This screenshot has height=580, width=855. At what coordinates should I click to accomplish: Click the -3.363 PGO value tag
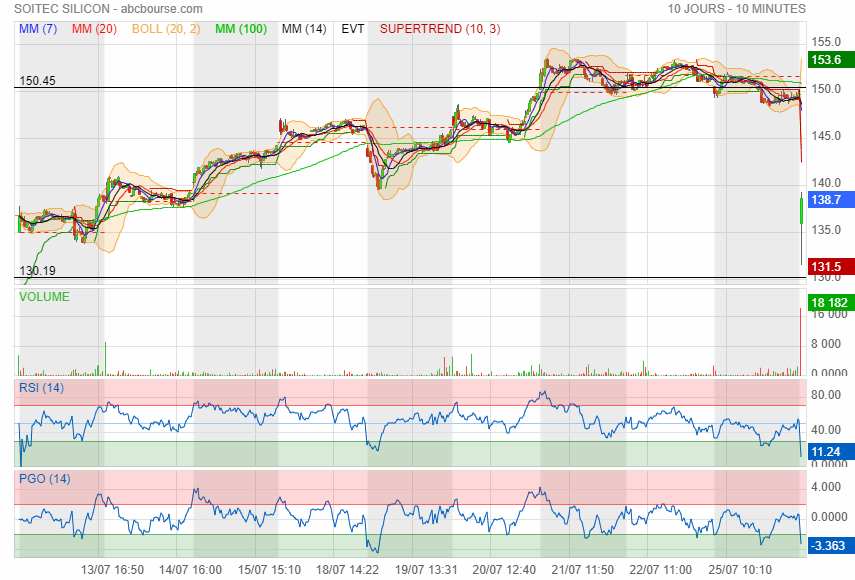point(827,545)
